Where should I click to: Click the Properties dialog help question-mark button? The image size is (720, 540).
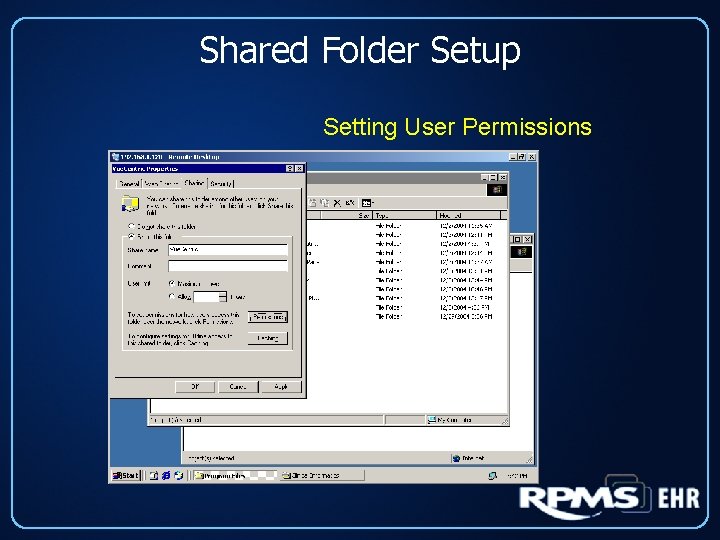click(290, 169)
